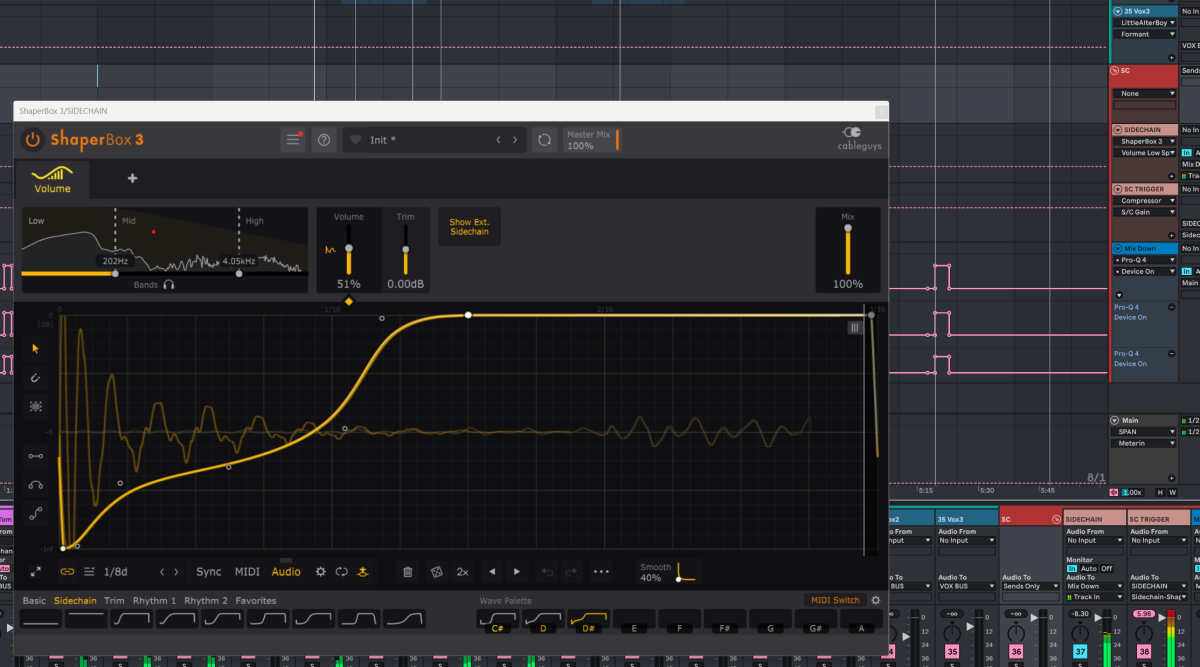Screen dimensions: 1200x667
Task: Go to previous preset arrow
Action: pyautogui.click(x=499, y=140)
